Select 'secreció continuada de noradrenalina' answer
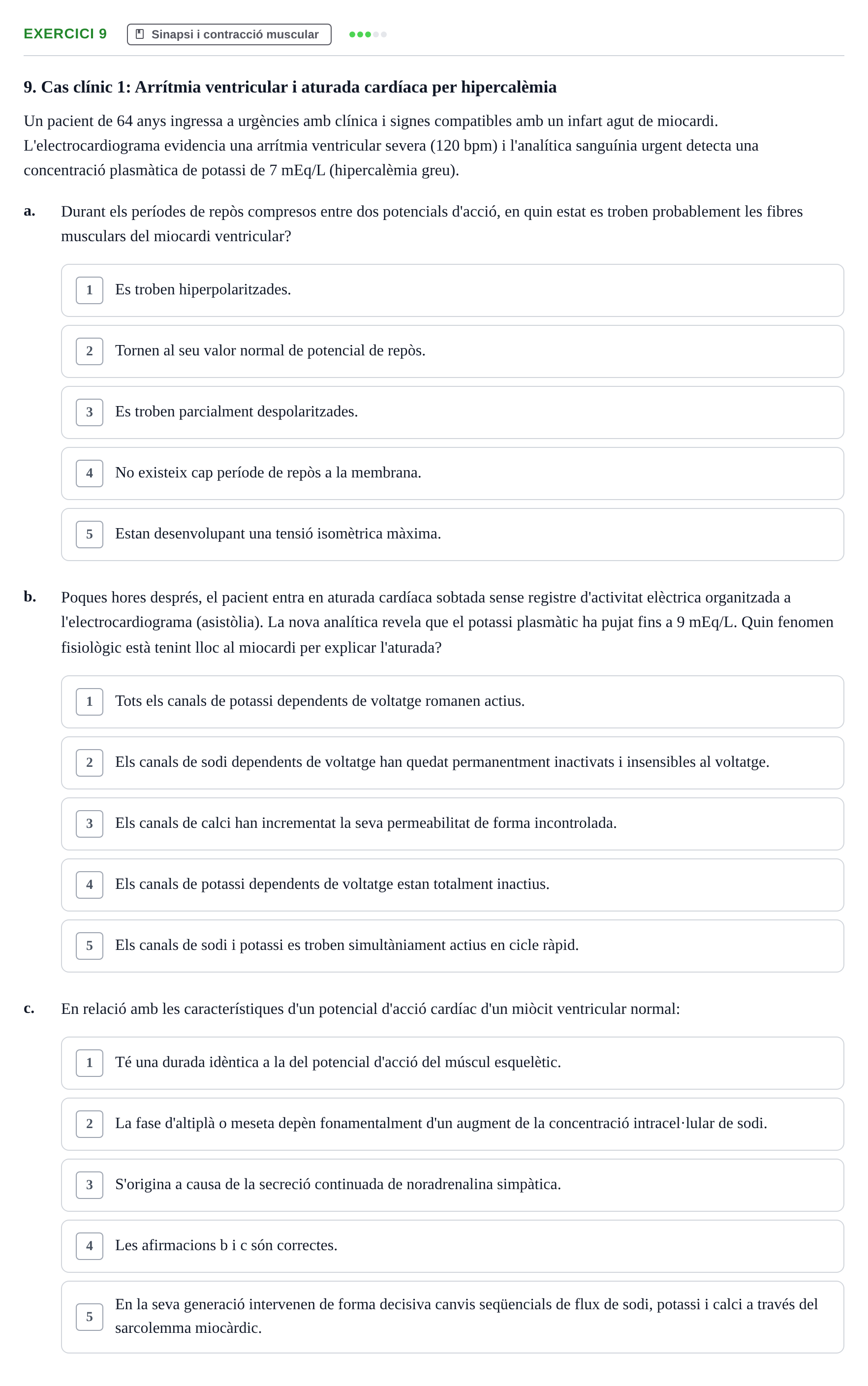This screenshot has height=1386, width=868. coord(452,1185)
